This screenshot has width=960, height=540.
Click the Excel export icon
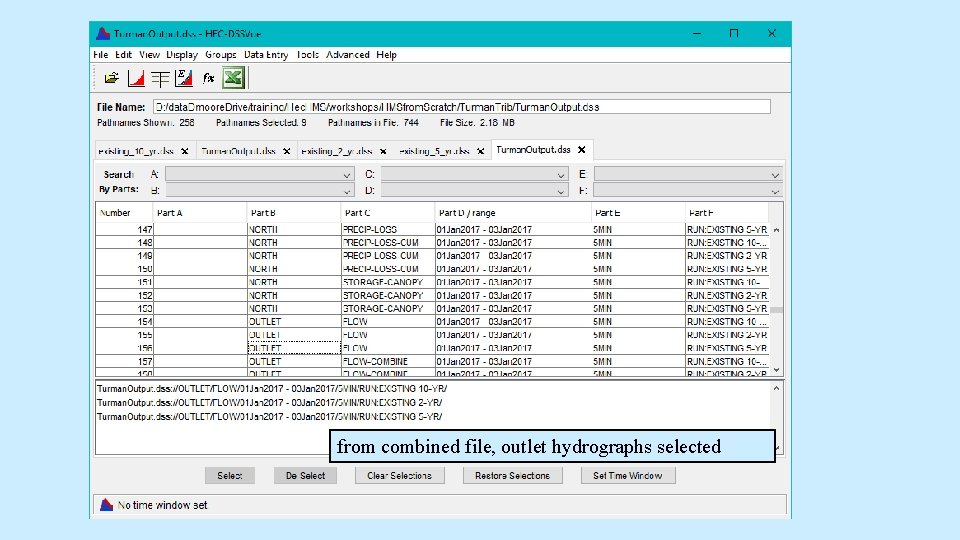(233, 78)
